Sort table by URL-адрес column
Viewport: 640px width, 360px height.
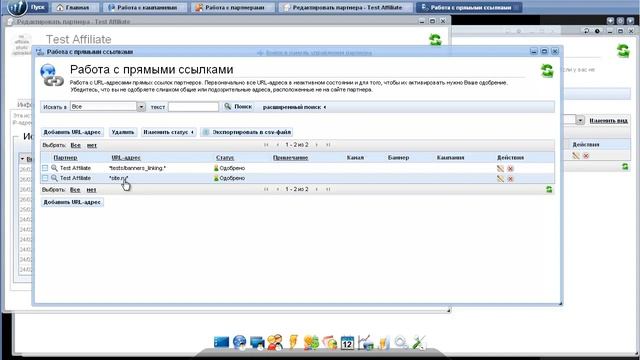[126, 158]
